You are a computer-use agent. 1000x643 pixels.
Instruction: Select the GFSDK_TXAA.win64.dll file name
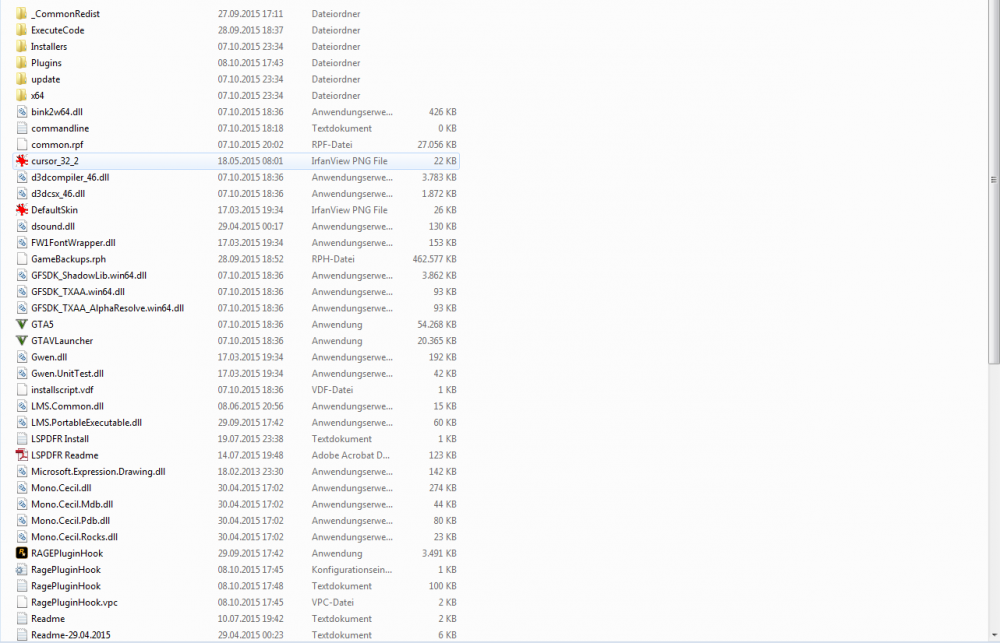pos(78,292)
